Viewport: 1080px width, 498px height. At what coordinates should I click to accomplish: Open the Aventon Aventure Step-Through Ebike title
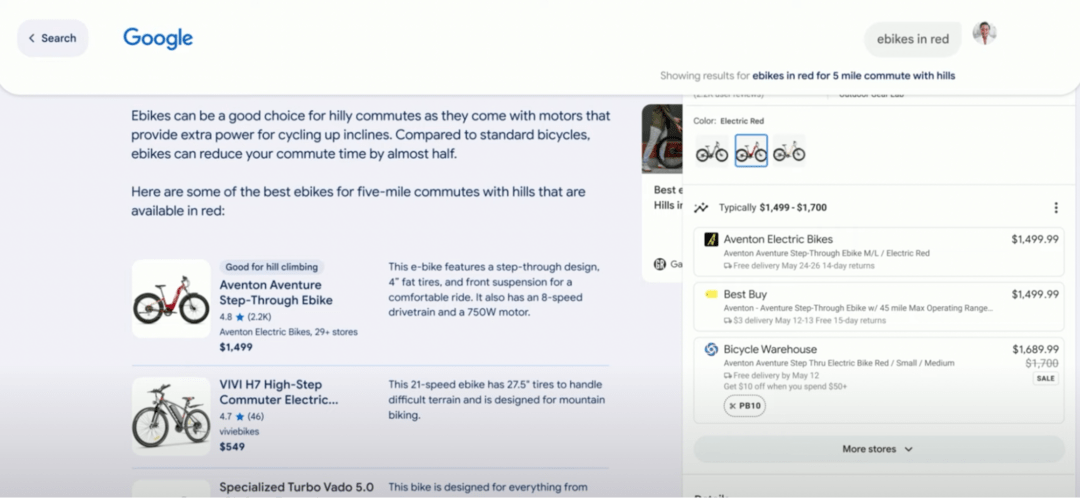coord(276,292)
